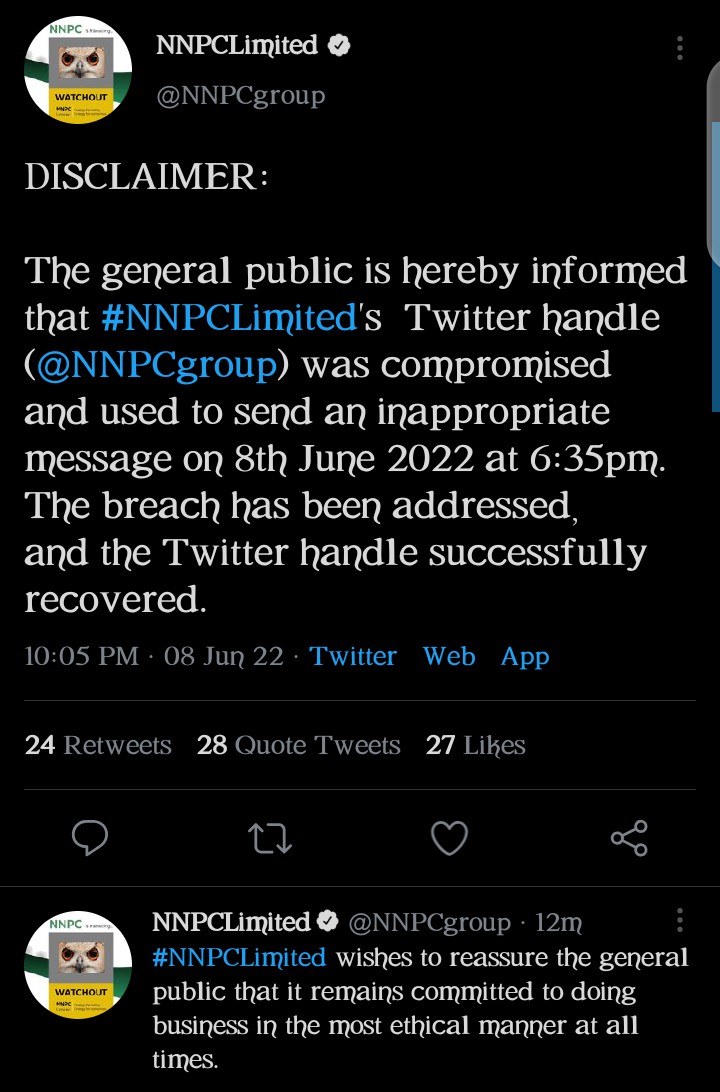The height and width of the screenshot is (1092, 720).
Task: View the 28 Quote Tweets list
Action: click(298, 745)
